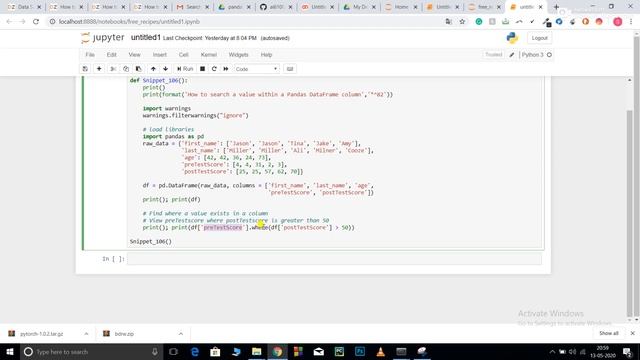Restart kernel and rerun all with fast-forward icon
Image resolution: width=640 pixels, height=360 pixels.
(x=226, y=69)
